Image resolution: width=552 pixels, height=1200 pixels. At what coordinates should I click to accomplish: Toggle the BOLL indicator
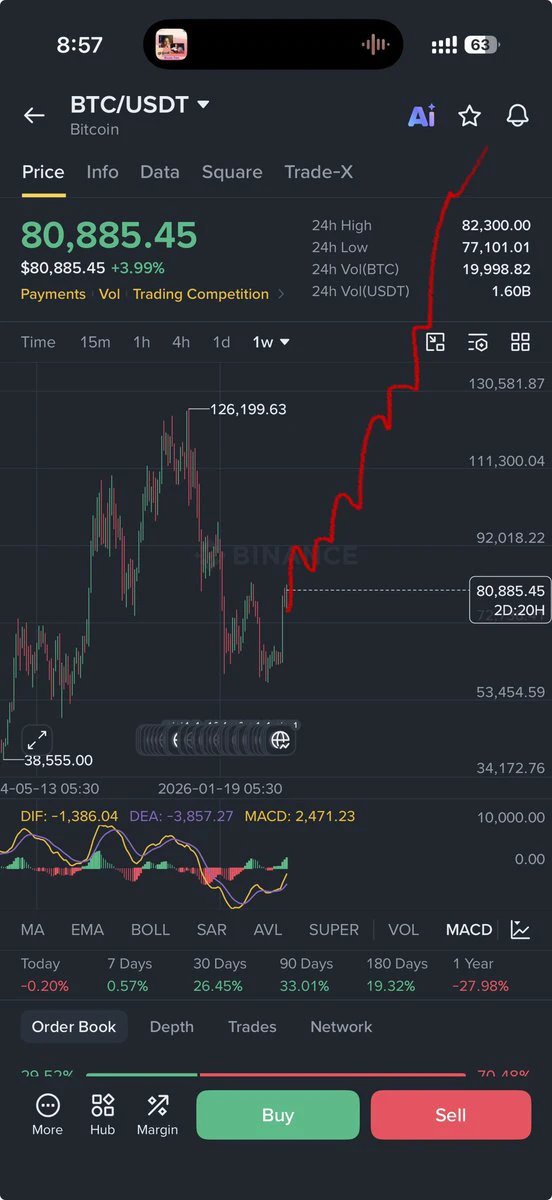pos(150,929)
